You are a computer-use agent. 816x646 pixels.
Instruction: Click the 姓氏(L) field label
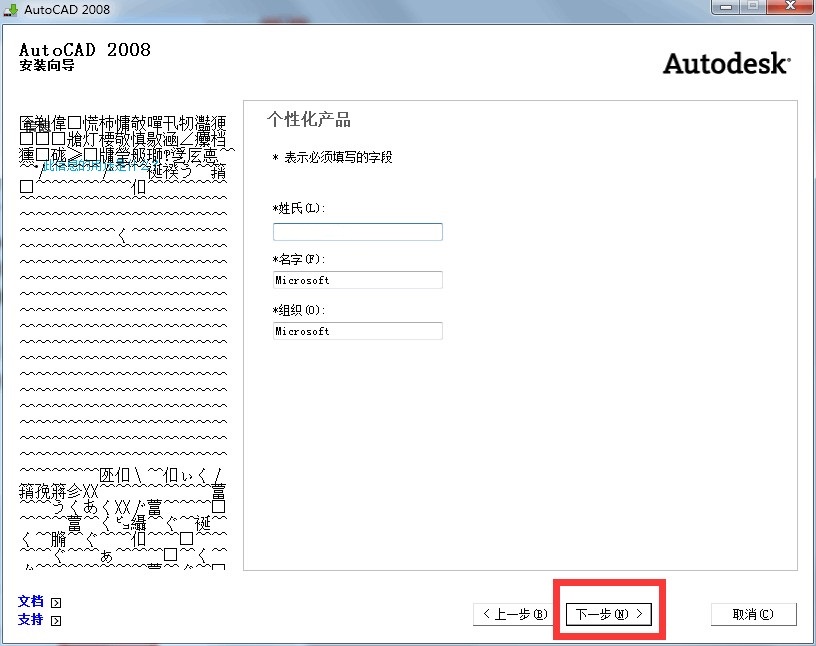click(x=299, y=208)
